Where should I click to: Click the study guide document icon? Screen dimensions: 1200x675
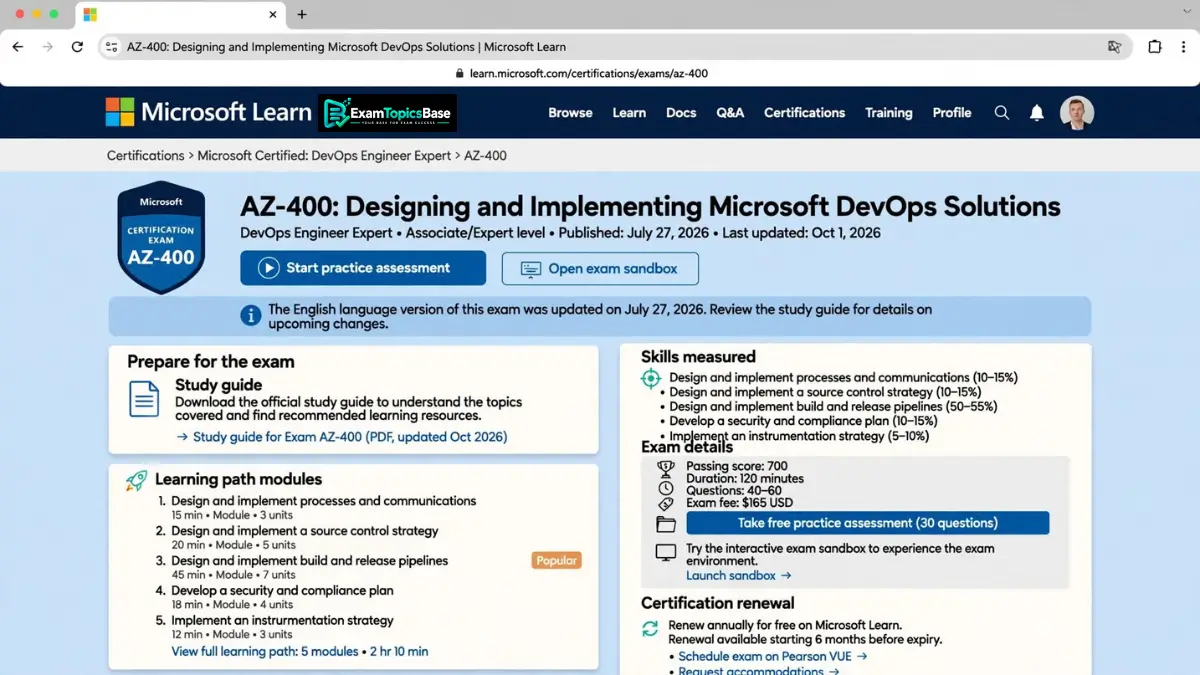144,399
